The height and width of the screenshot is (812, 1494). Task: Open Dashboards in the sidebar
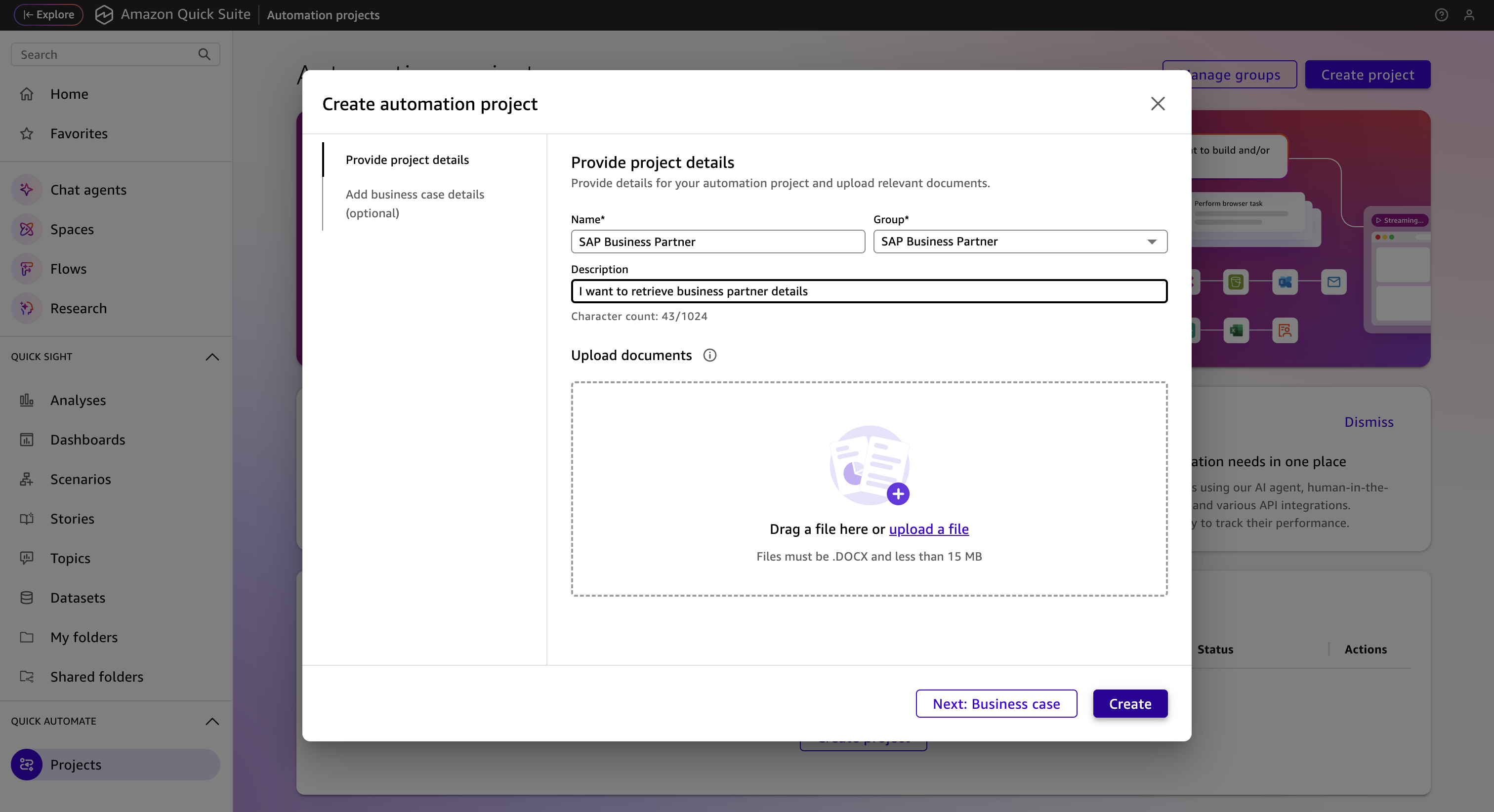[x=87, y=440]
